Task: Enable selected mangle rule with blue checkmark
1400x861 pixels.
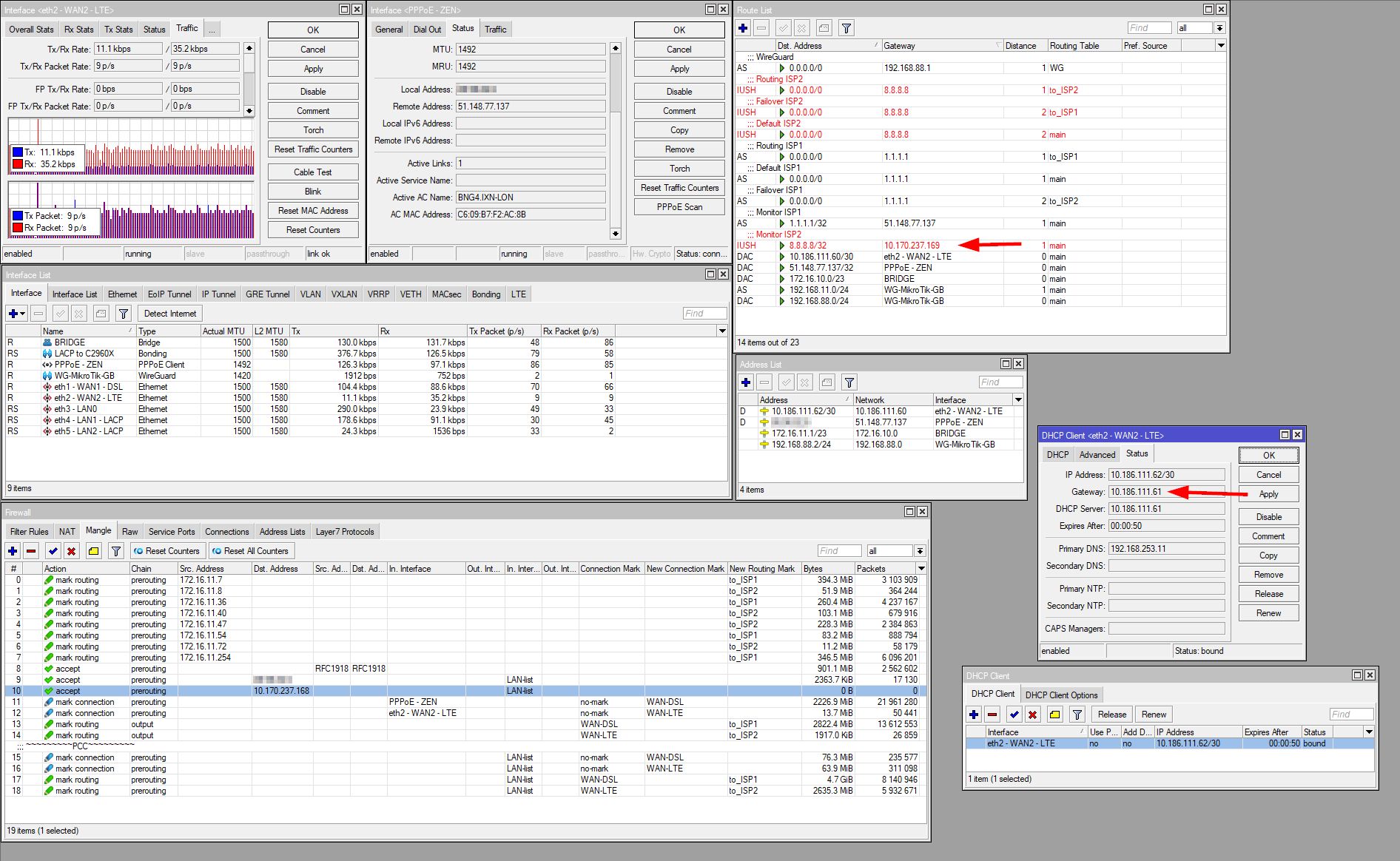Action: (53, 551)
